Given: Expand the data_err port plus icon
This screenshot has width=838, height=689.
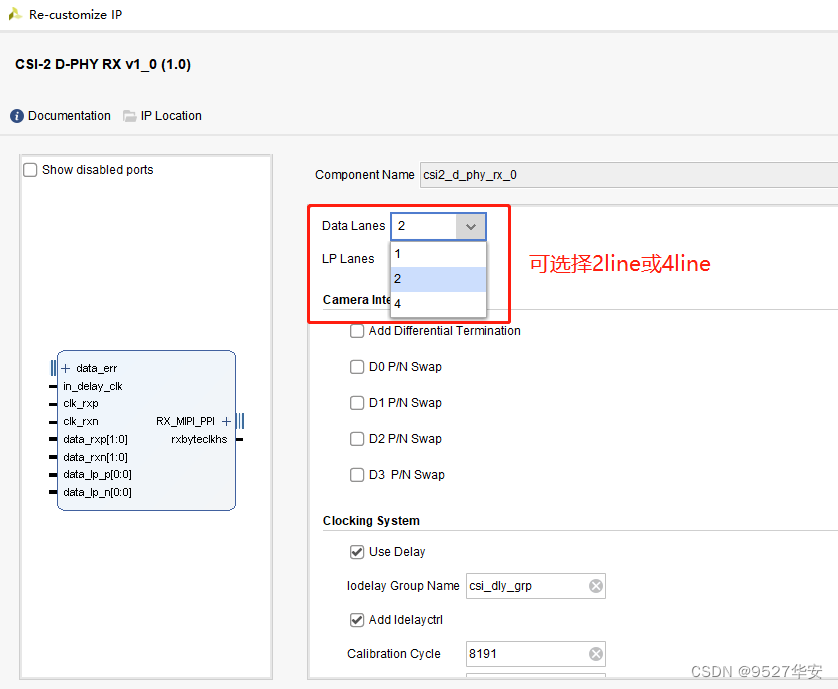Looking at the screenshot, I should pos(66,368).
